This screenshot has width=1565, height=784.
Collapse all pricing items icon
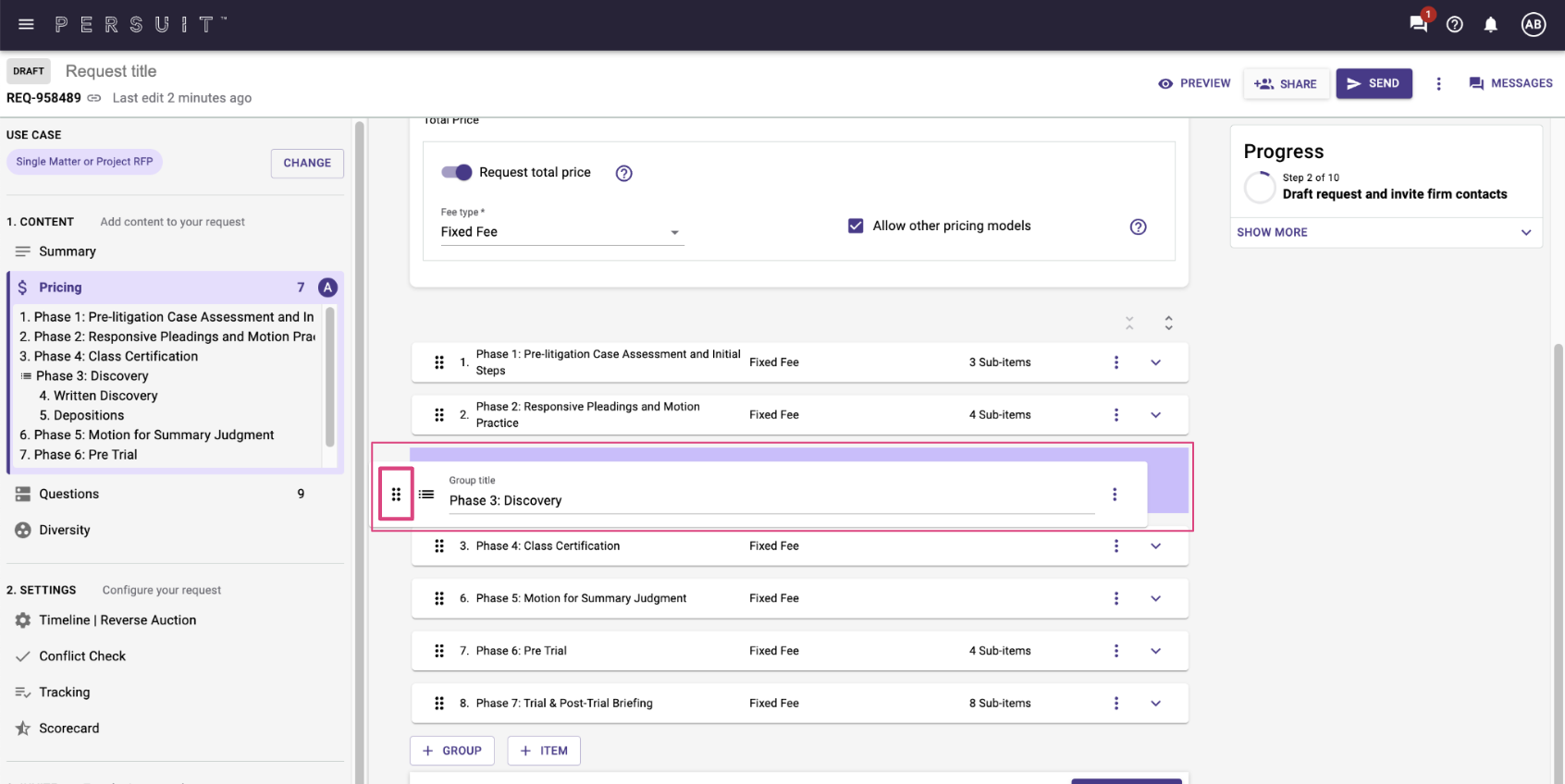tap(1129, 323)
